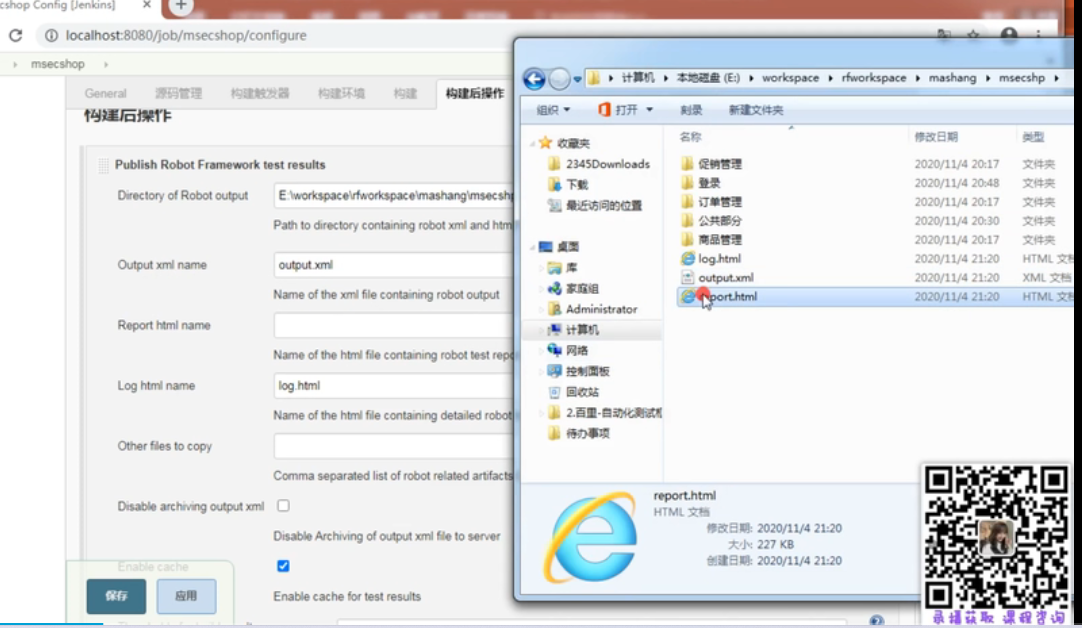
Task: Open a new browser tab
Action: tap(180, 6)
